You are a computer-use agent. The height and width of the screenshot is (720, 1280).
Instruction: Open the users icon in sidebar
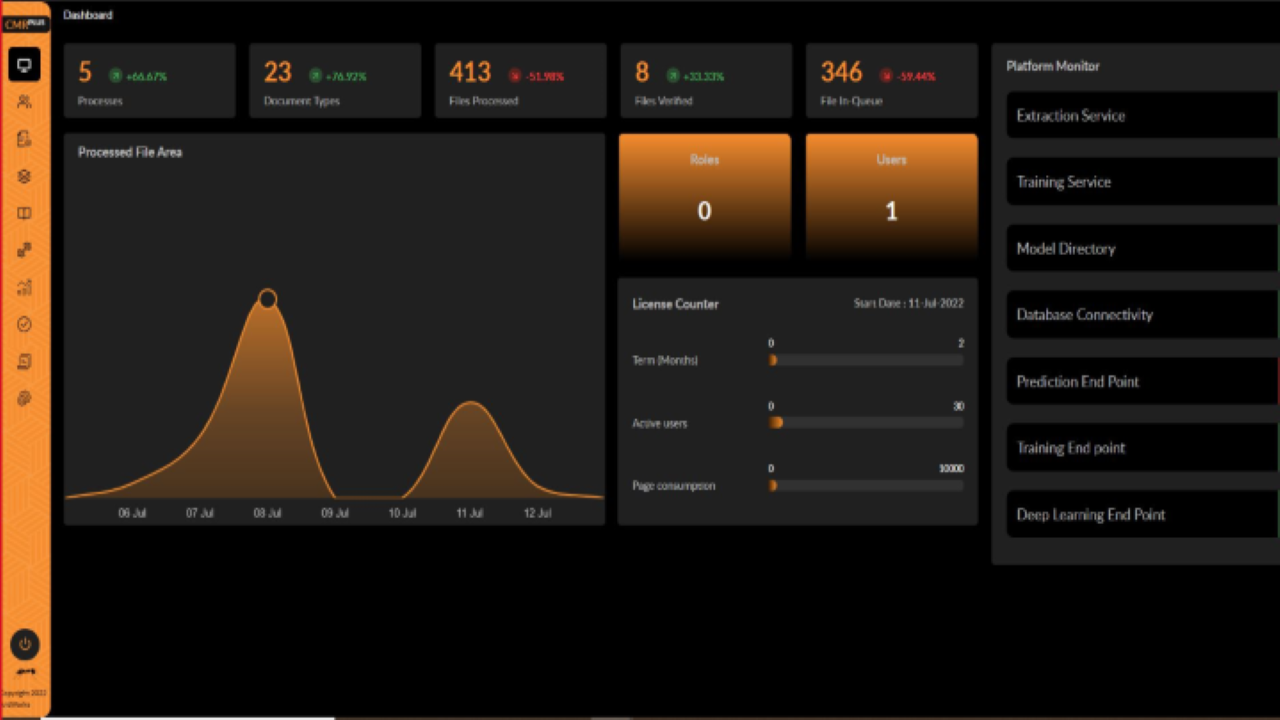point(25,102)
